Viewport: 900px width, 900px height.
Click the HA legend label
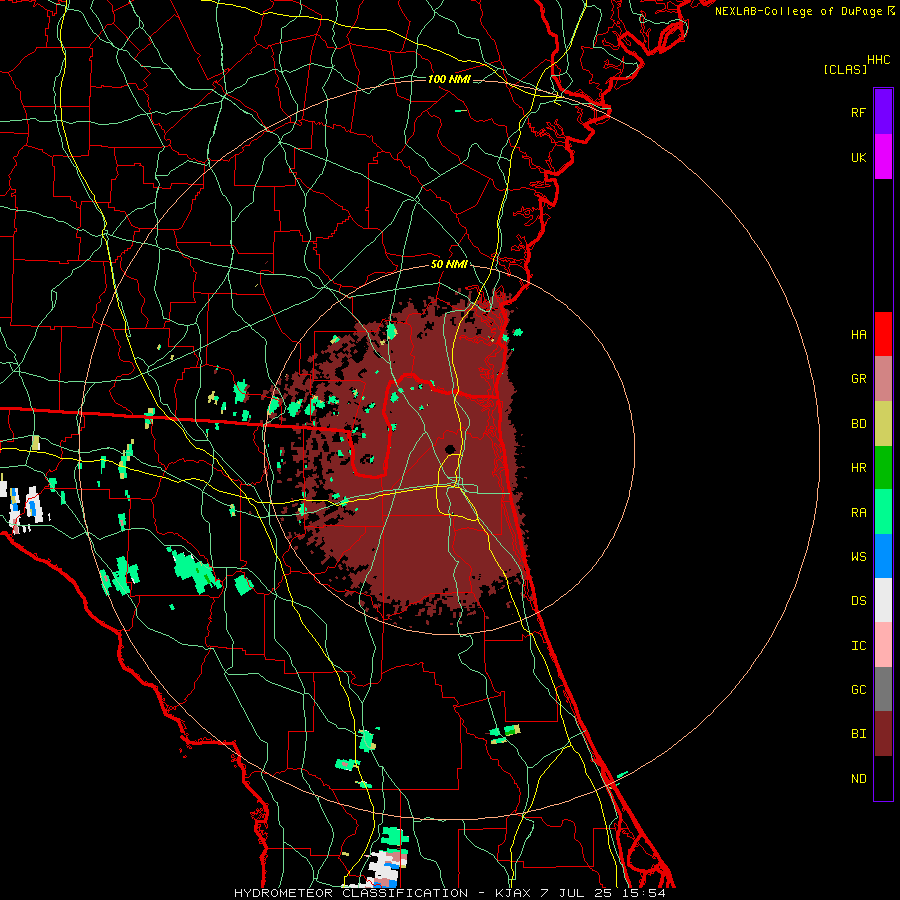[x=858, y=335]
